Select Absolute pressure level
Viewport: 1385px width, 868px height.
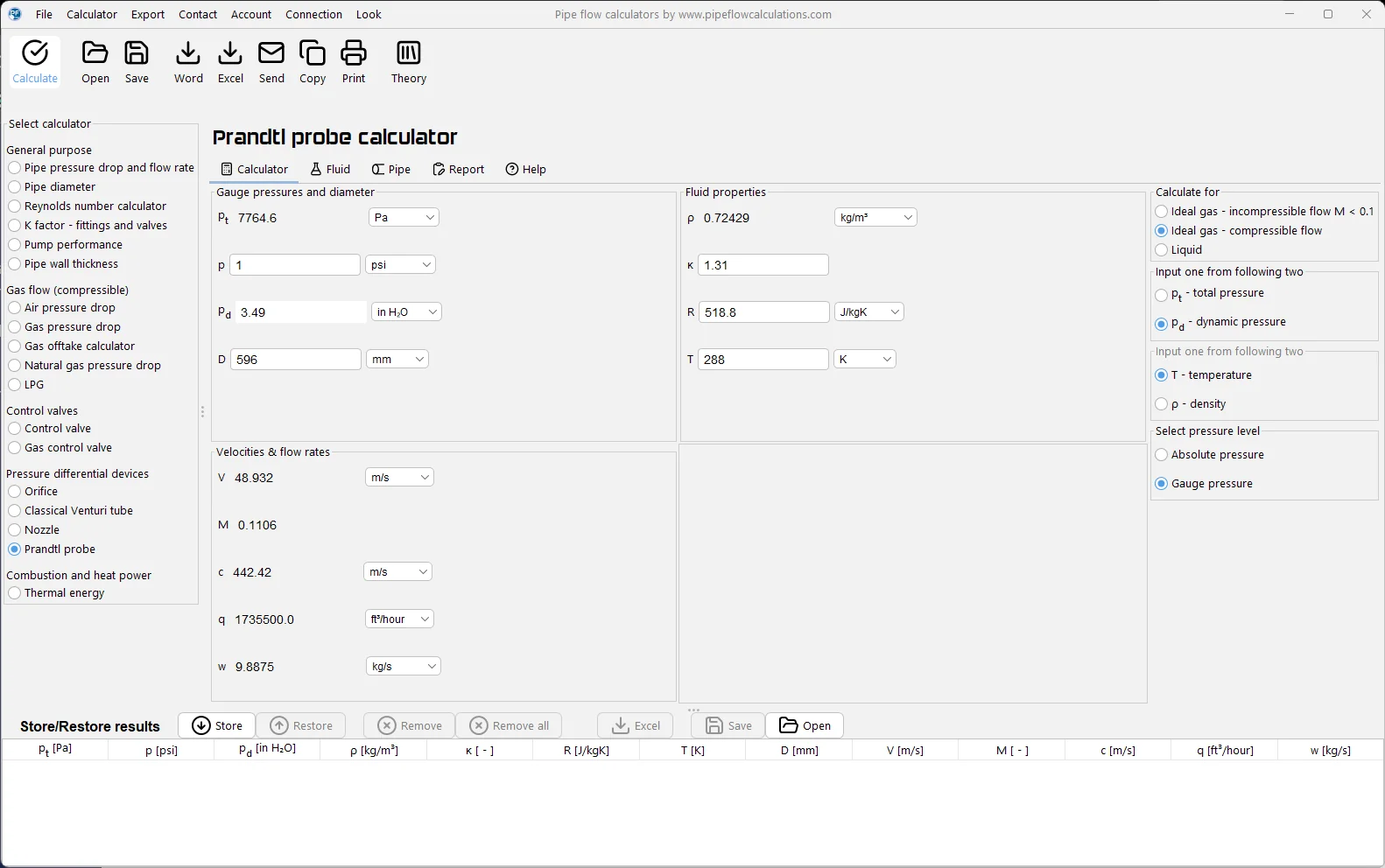pos(1210,454)
